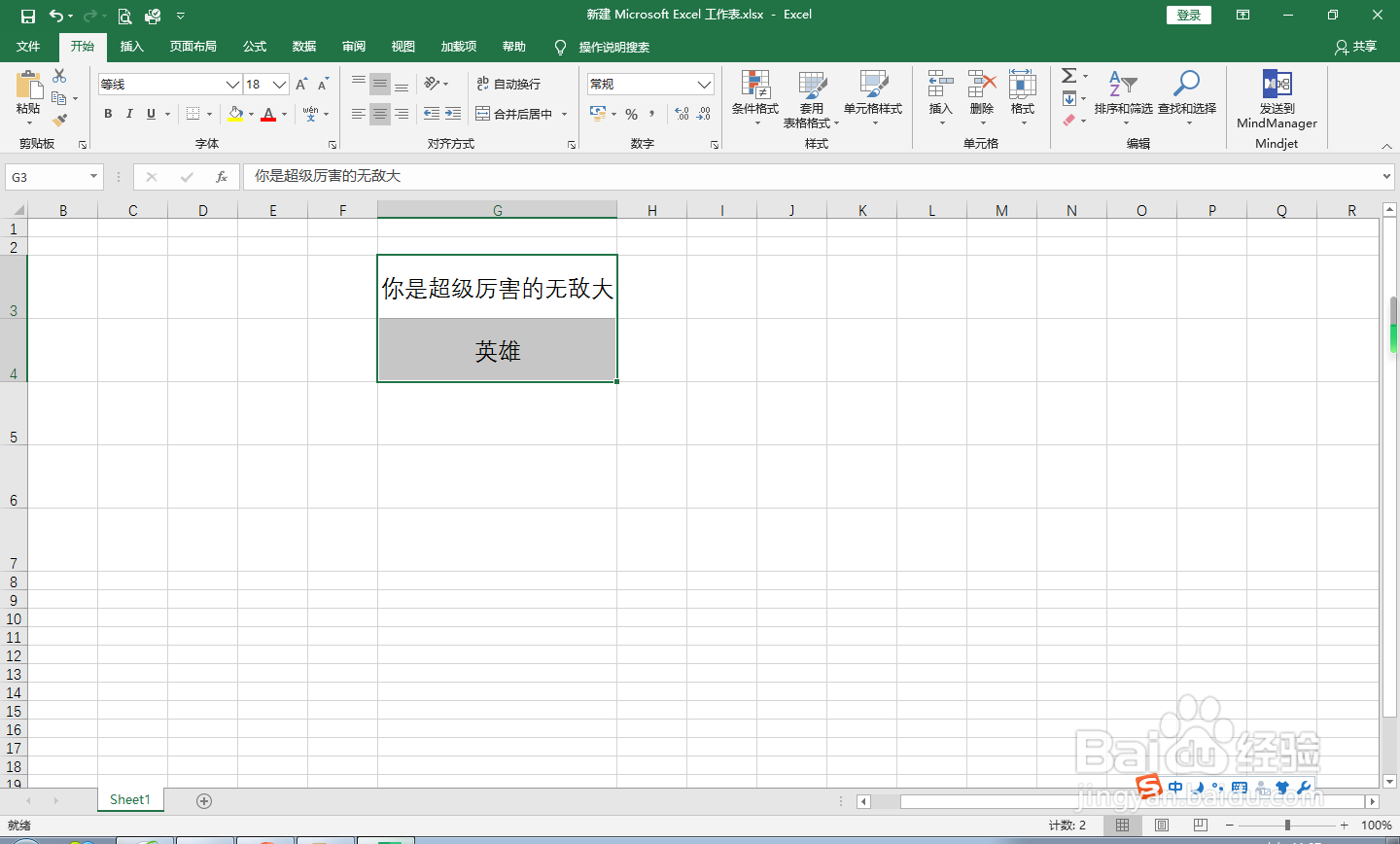Click the increase indent icon
This screenshot has width=1400, height=844.
tap(453, 114)
